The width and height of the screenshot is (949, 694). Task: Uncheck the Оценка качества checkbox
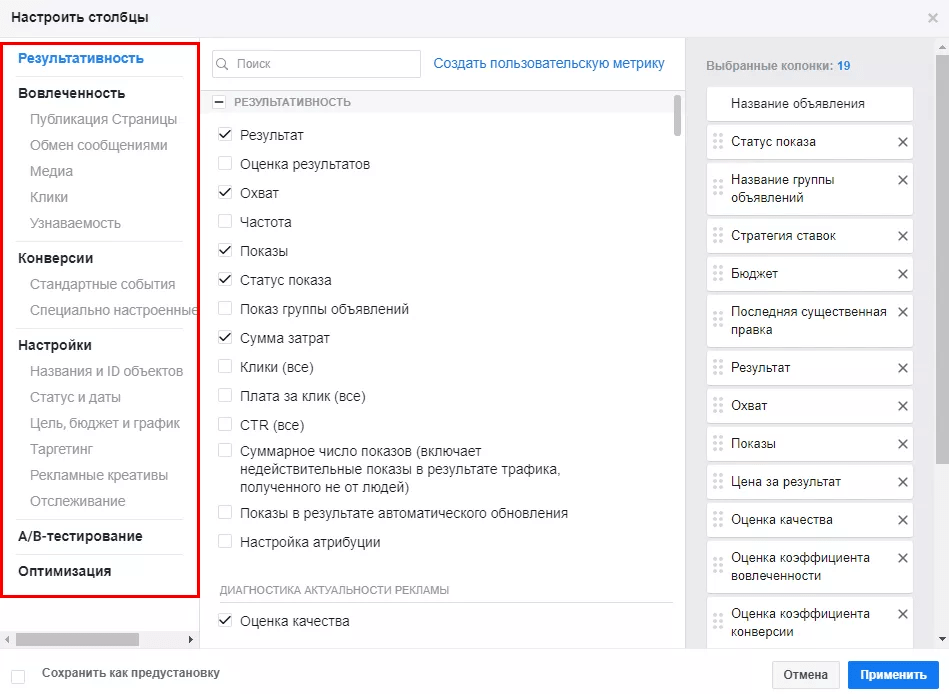tap(225, 620)
